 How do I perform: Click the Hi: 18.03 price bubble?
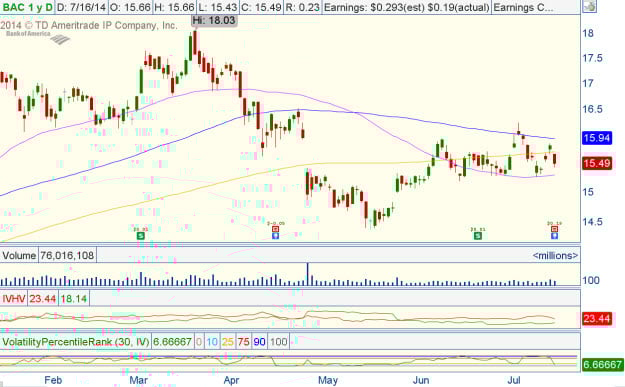point(214,20)
